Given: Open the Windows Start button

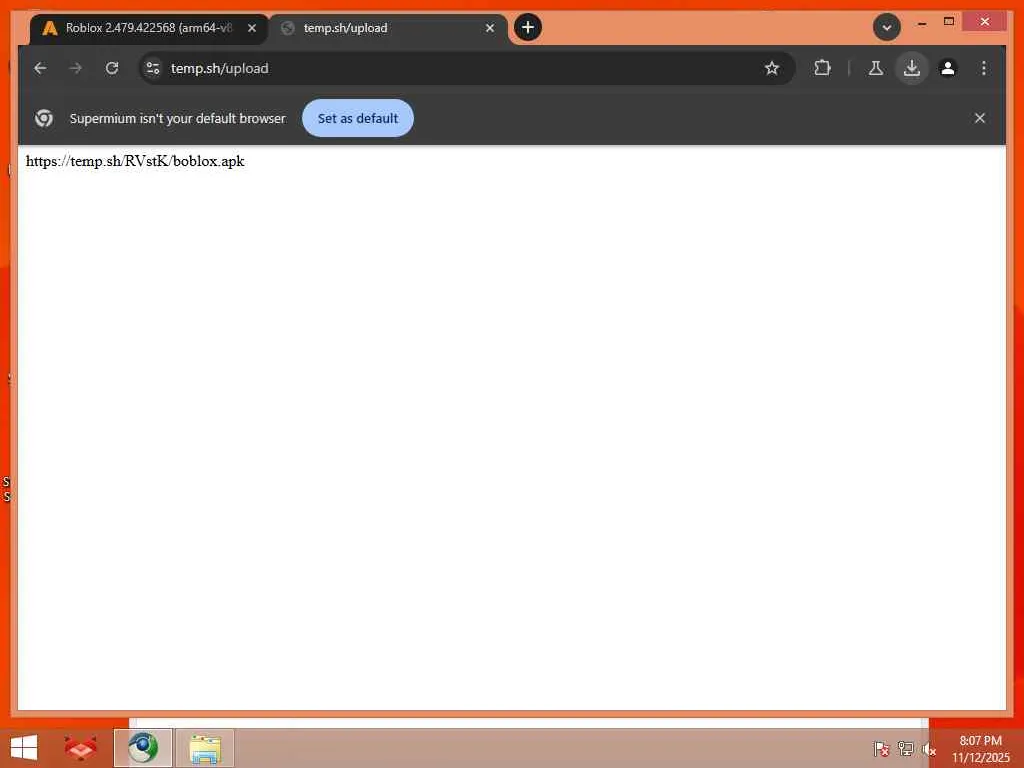Looking at the screenshot, I should 24,748.
